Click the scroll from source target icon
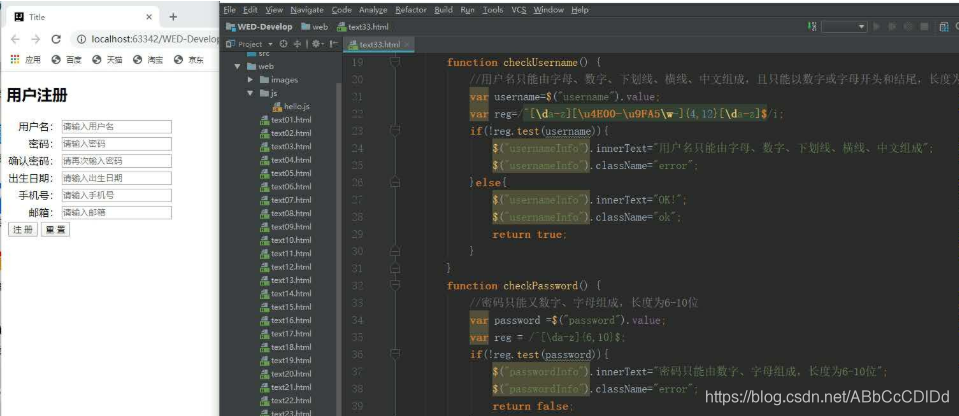This screenshot has height=416, width=959. 283,44
